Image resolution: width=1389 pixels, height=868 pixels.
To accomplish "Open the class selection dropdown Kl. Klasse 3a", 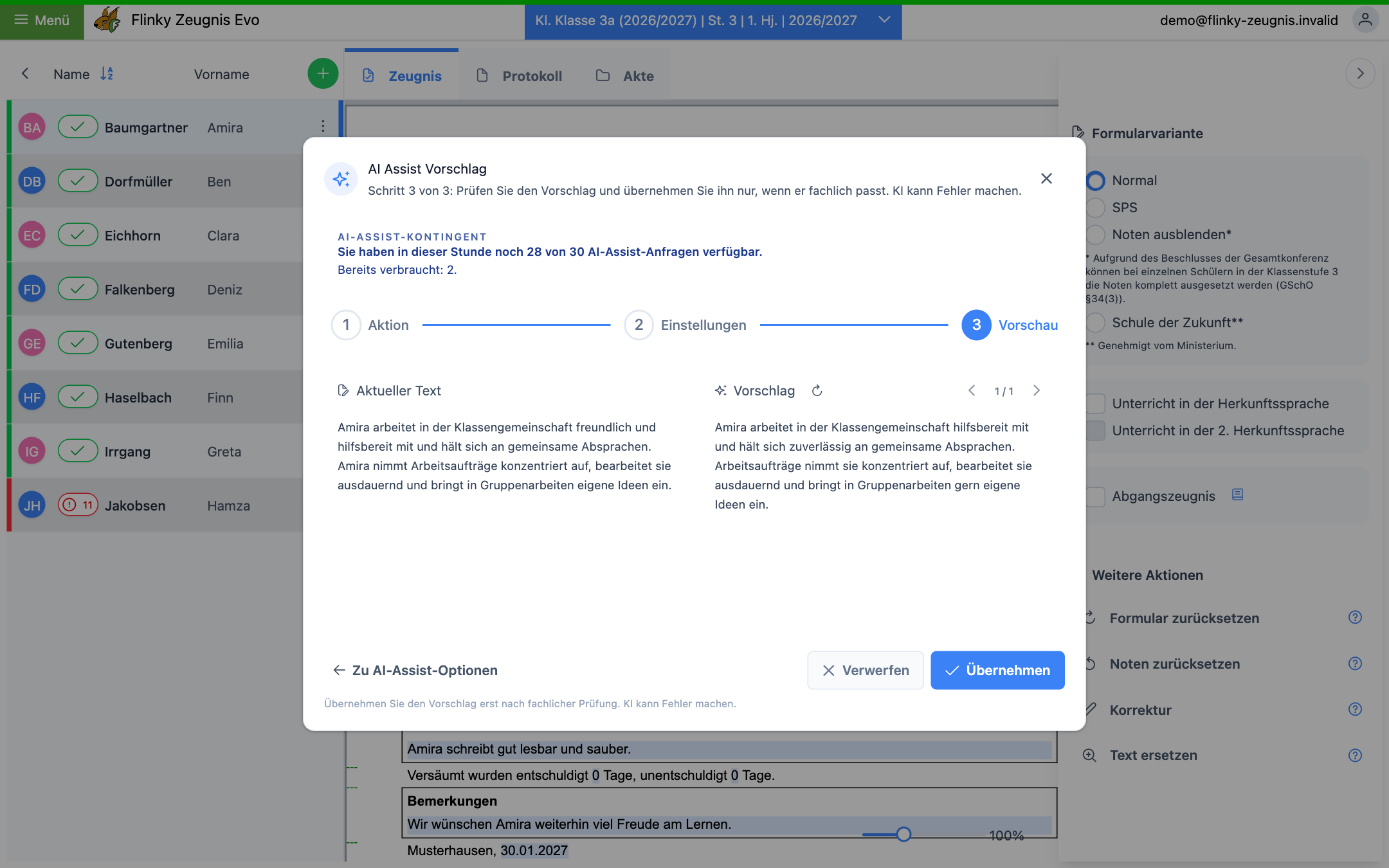I will pos(713,21).
